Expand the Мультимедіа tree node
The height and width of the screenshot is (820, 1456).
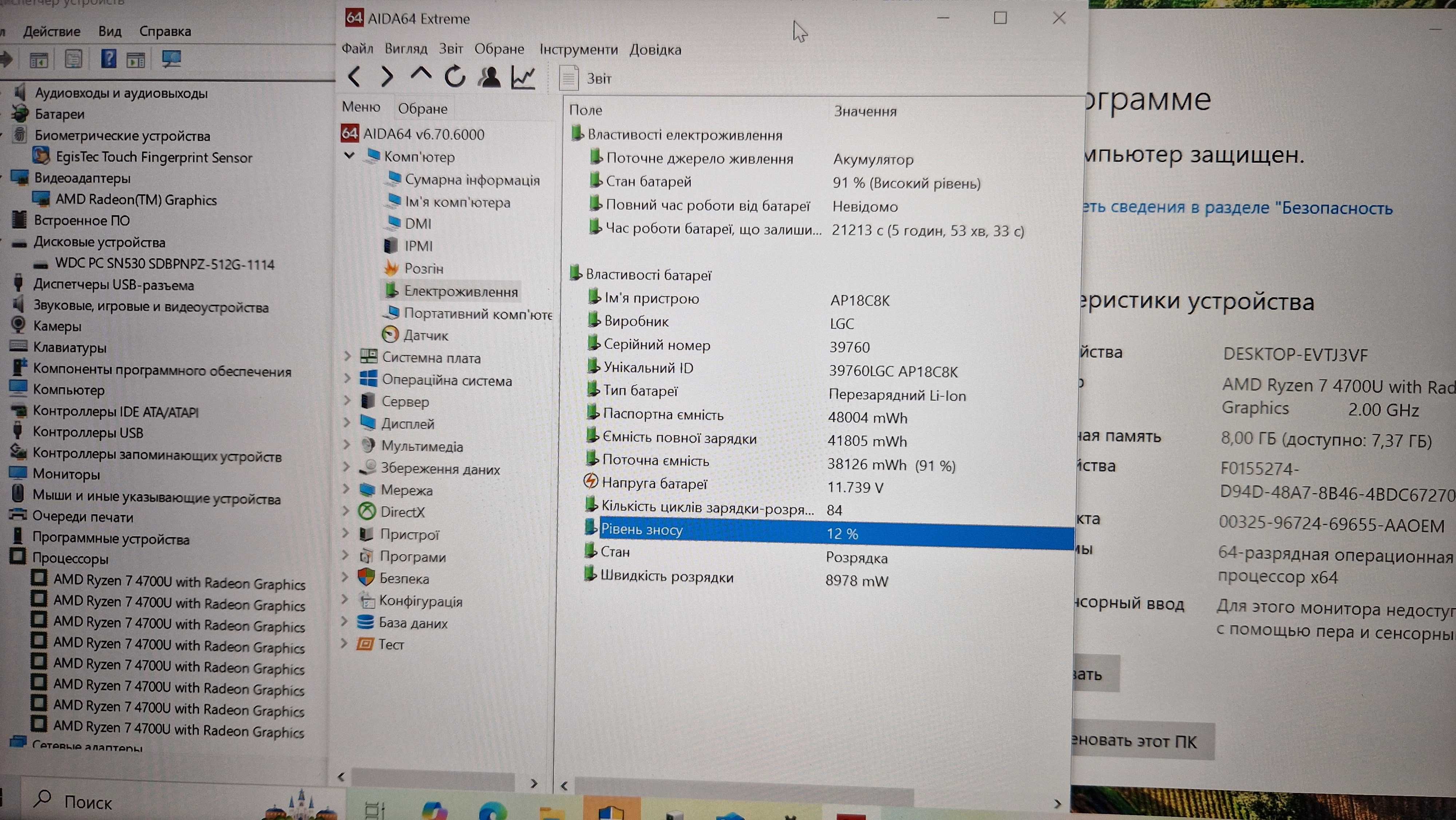point(347,445)
